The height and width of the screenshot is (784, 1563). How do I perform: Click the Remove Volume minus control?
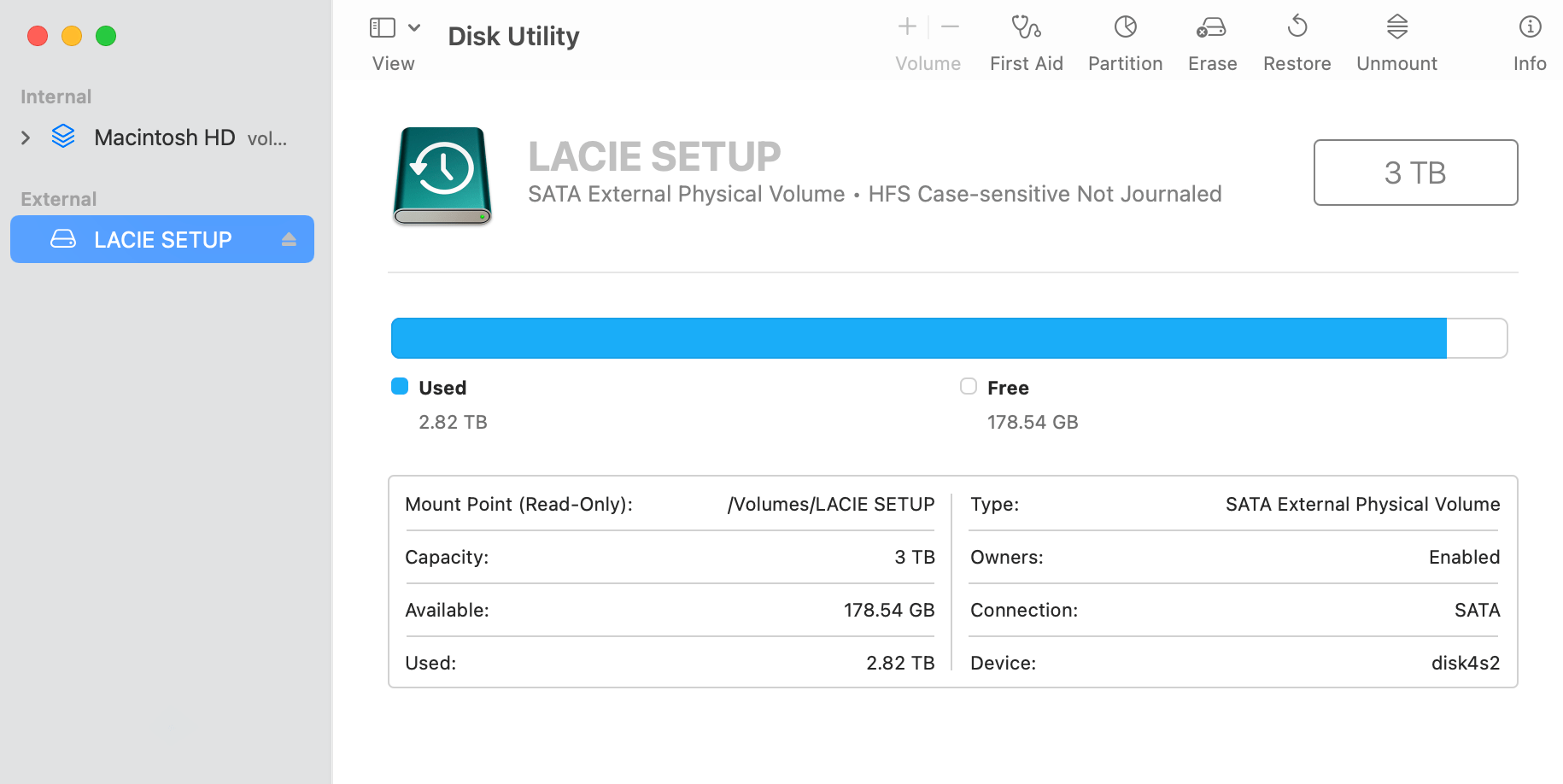(949, 26)
